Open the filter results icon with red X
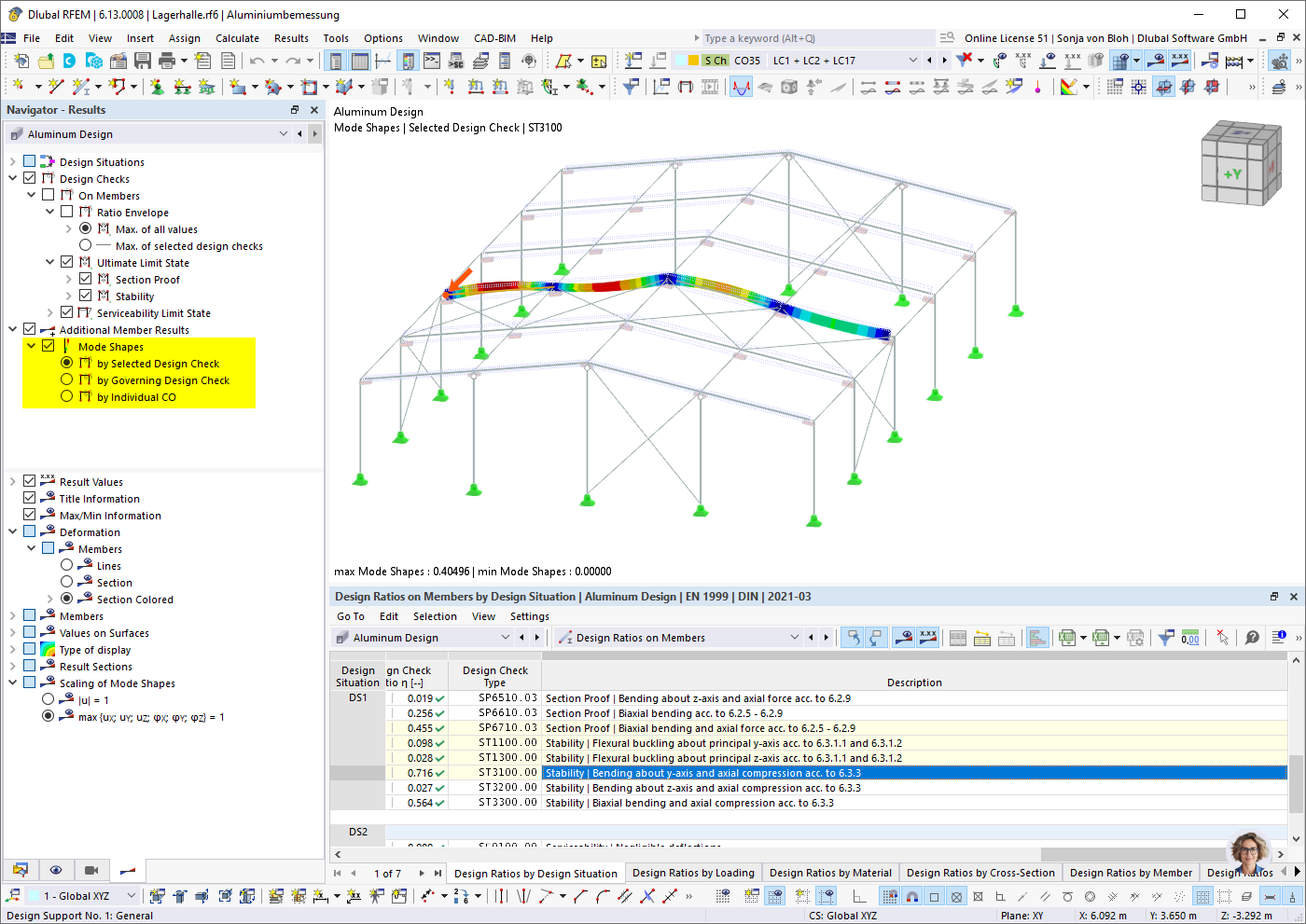 point(1221,638)
